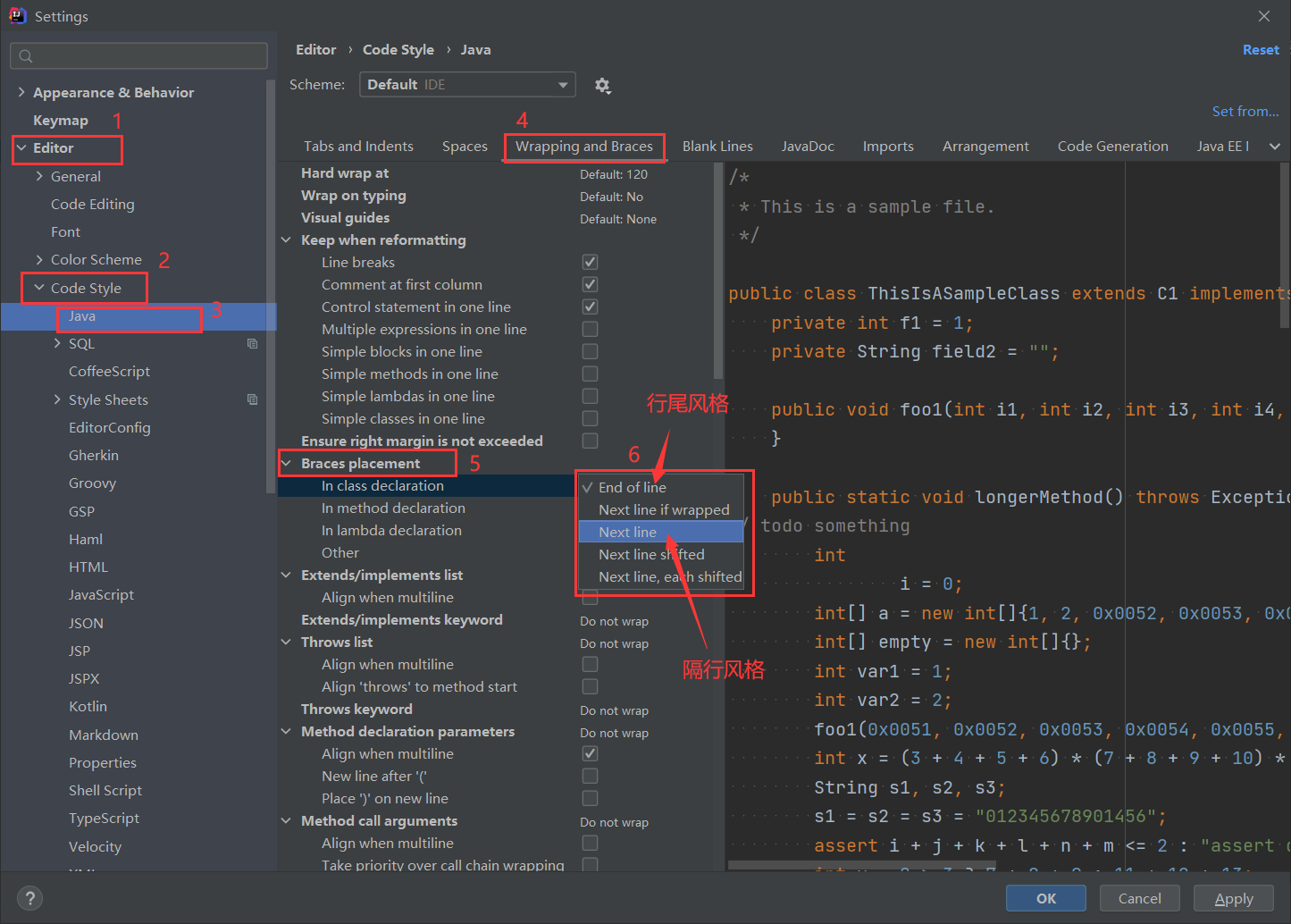Image resolution: width=1291 pixels, height=924 pixels.
Task: Collapse the Code Style node
Action: [39, 288]
